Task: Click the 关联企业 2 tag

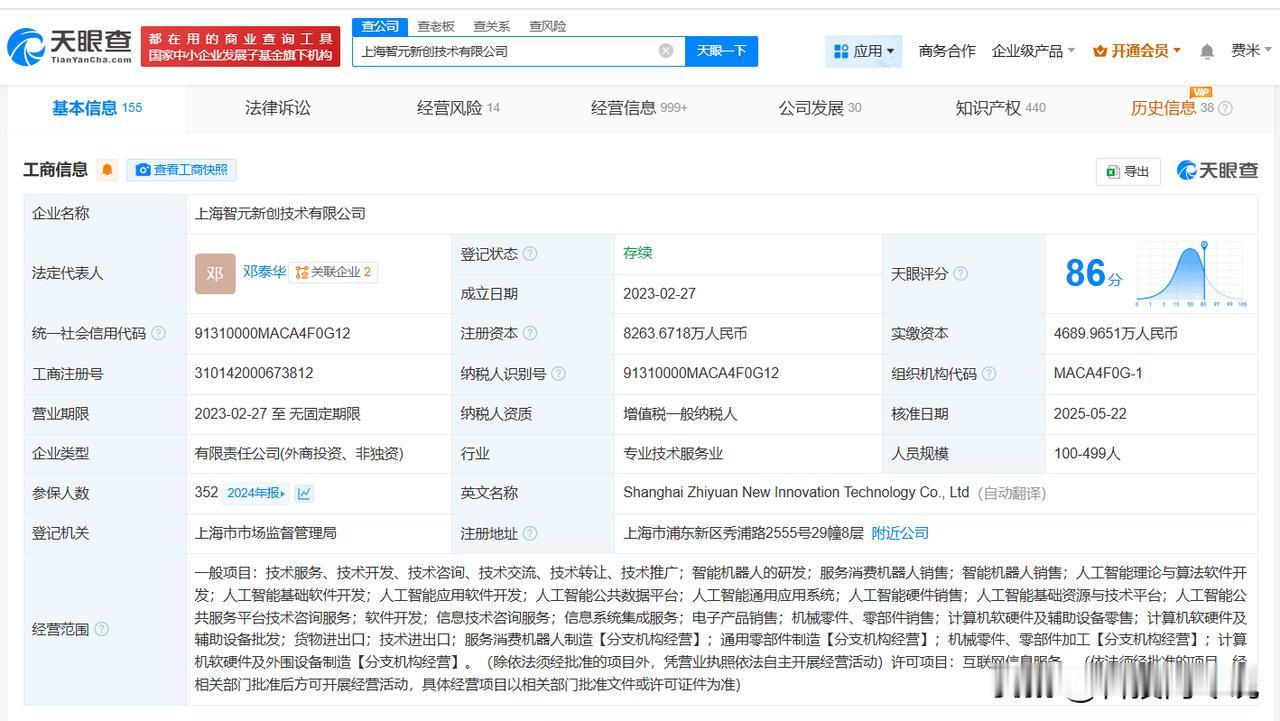Action: (x=333, y=272)
